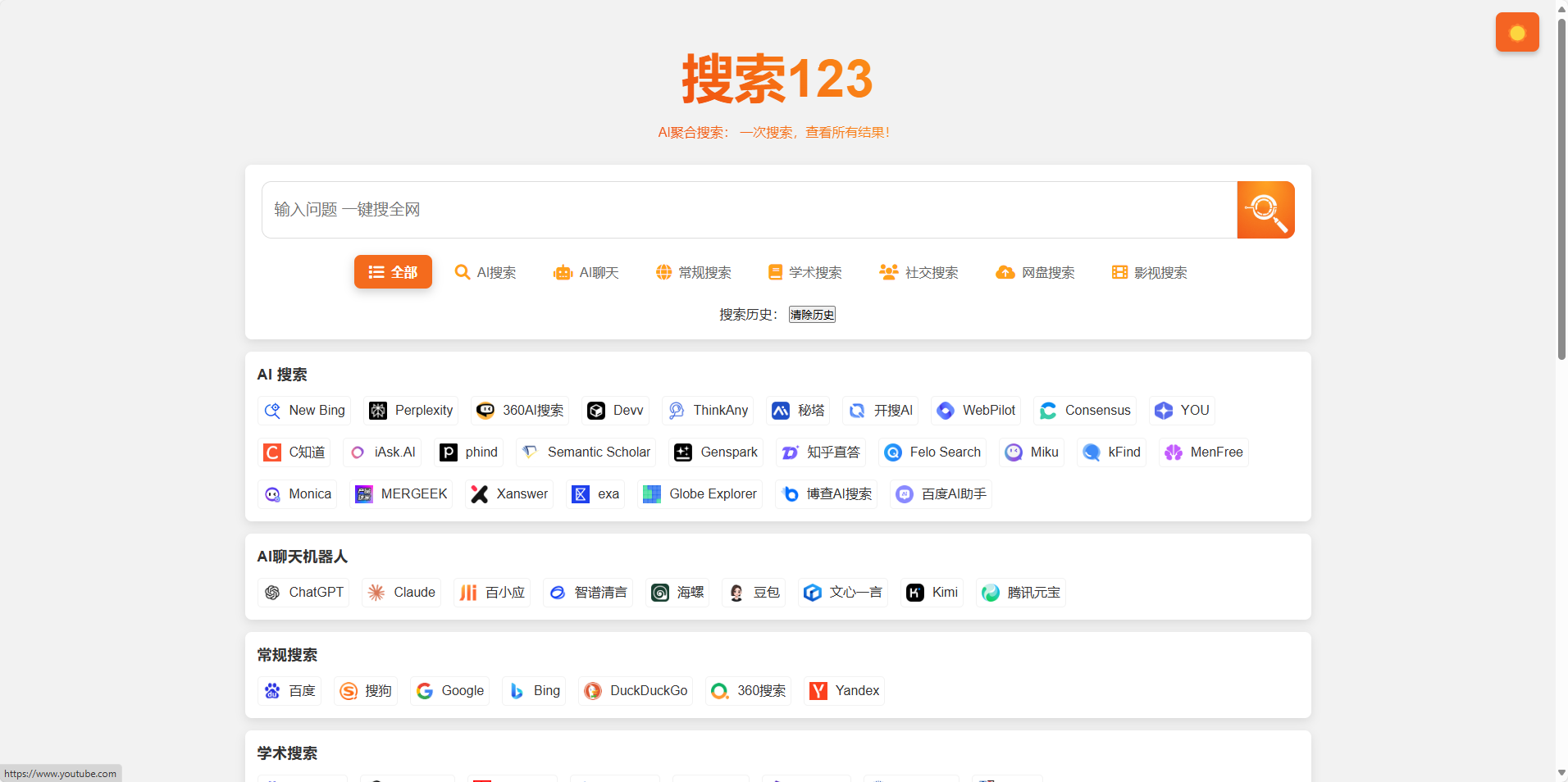Click the Felo Search icon

click(893, 452)
